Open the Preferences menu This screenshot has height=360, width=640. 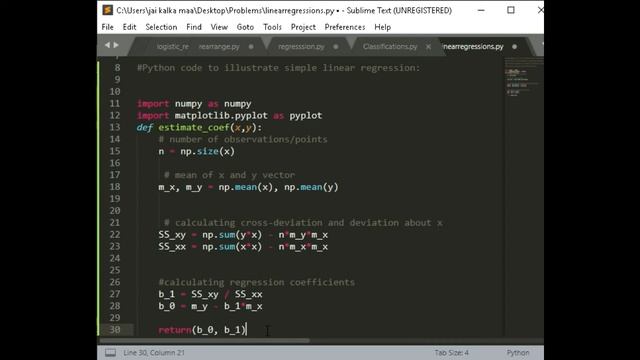pos(345,27)
